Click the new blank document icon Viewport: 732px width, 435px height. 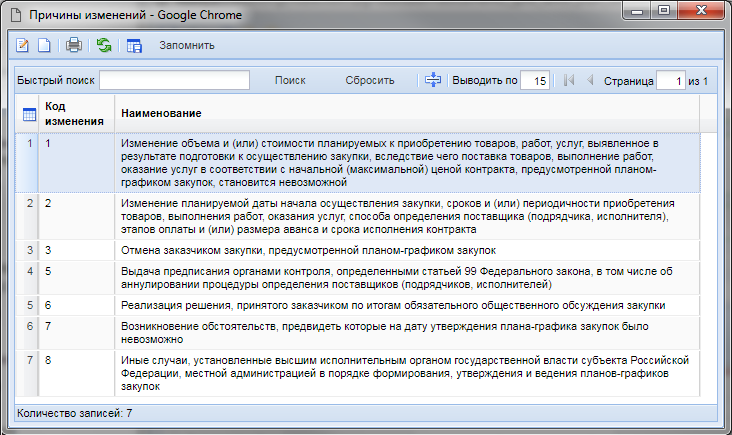coord(43,45)
